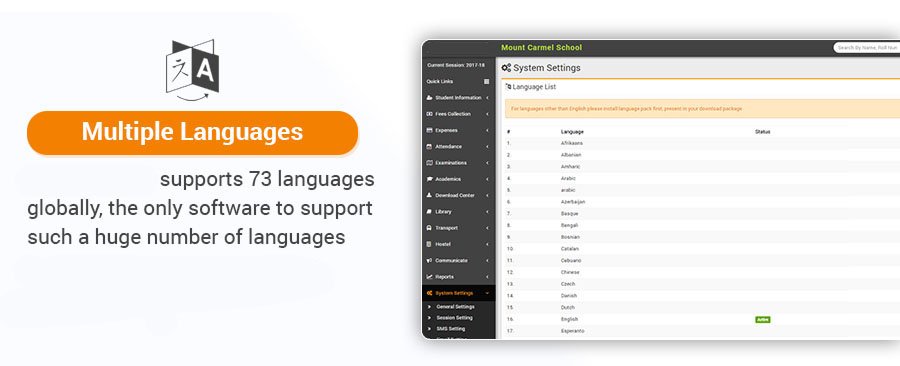
Task: Select the Azerbaijan language row
Action: point(701,202)
